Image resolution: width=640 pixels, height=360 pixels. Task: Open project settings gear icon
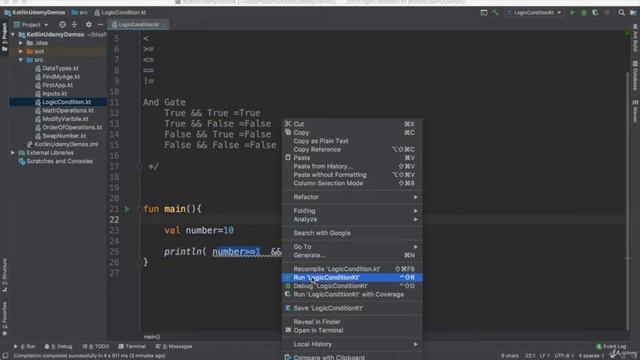pyautogui.click(x=89, y=24)
